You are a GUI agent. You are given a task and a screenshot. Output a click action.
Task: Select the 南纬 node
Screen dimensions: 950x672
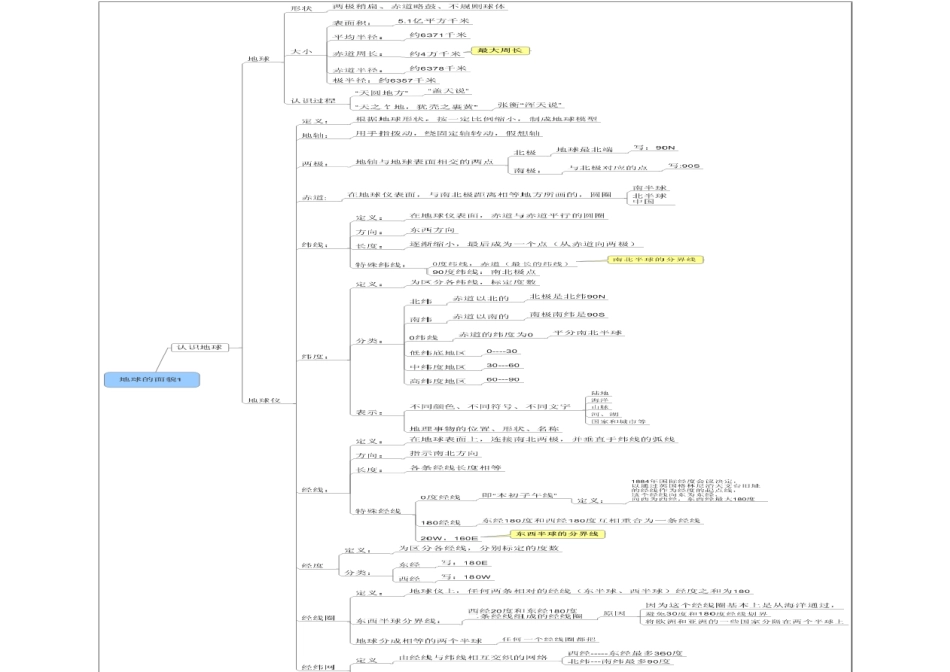[421, 319]
